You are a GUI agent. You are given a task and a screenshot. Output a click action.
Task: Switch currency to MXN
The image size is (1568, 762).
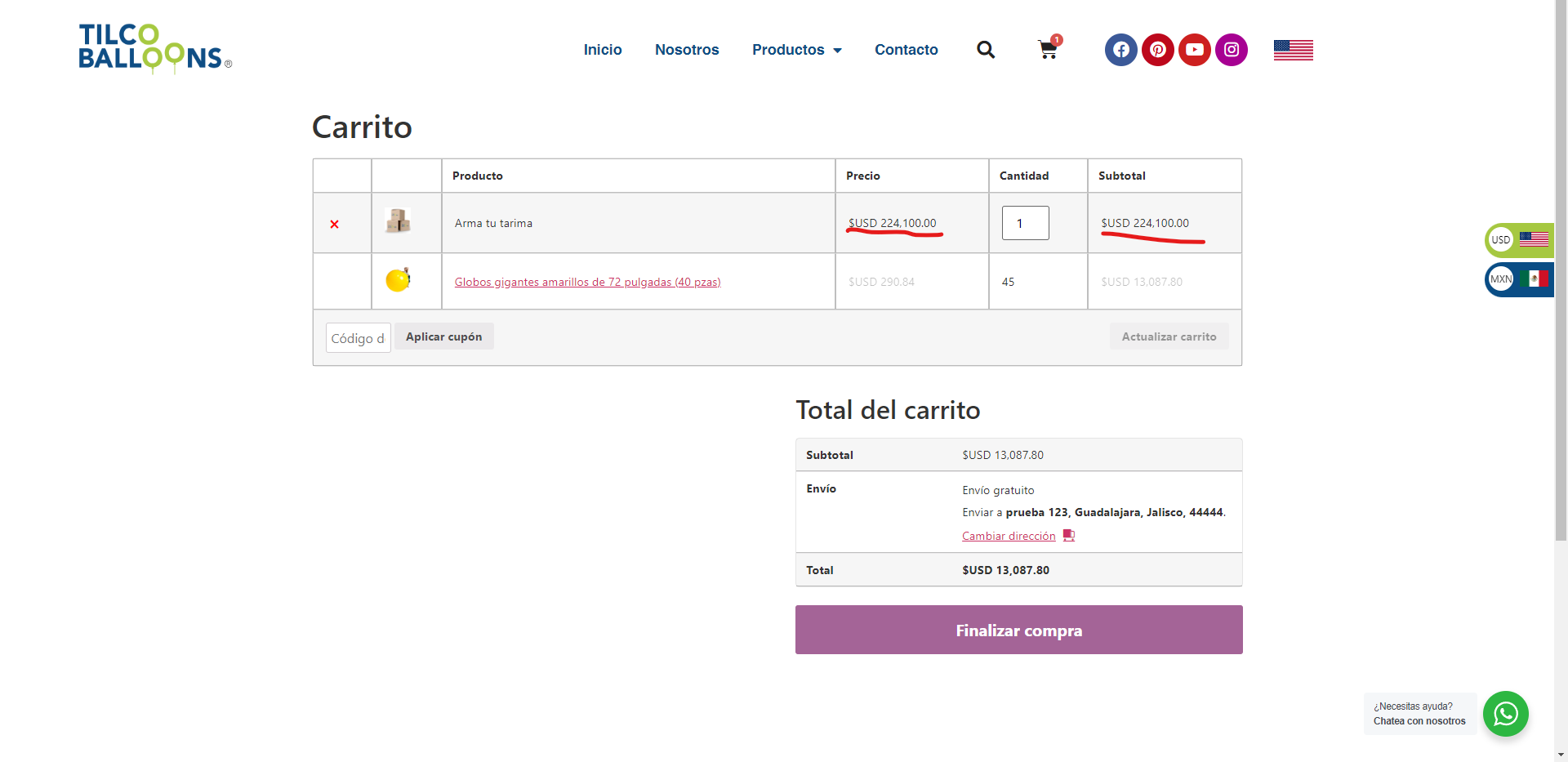point(1519,279)
